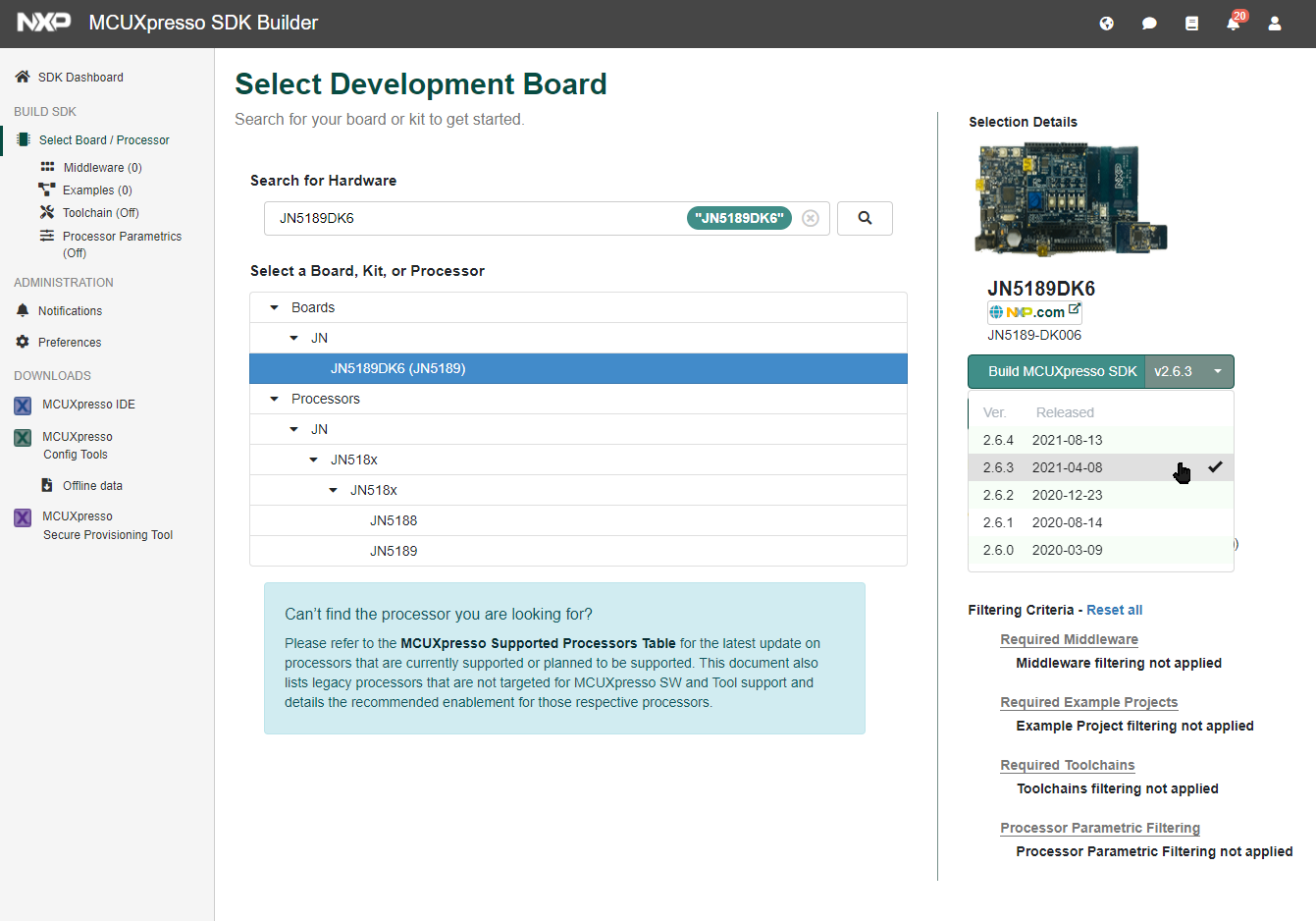Click the Toolchain tools icon
This screenshot has height=921, width=1316.
click(x=47, y=212)
